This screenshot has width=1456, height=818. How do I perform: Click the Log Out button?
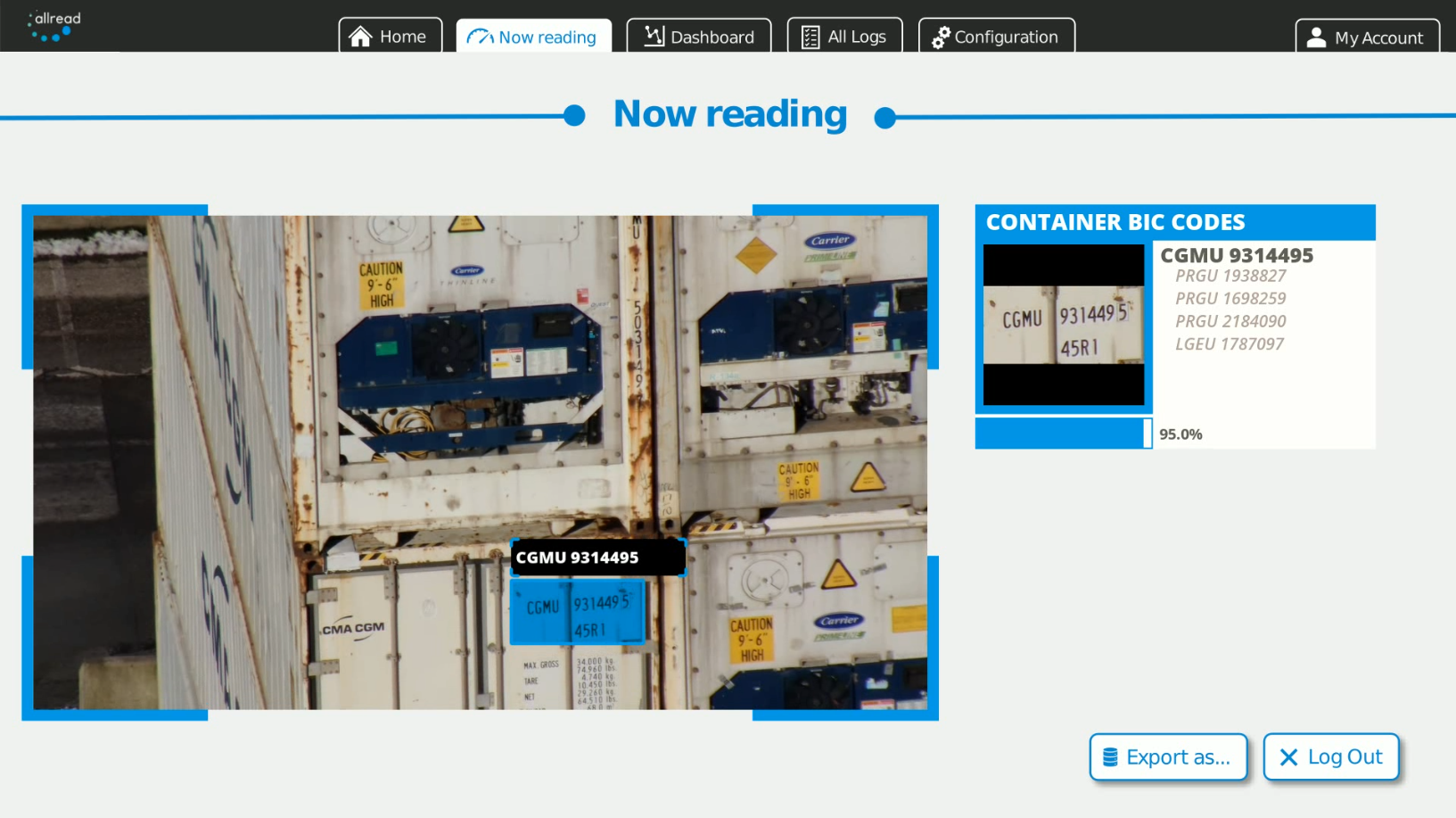(x=1331, y=756)
